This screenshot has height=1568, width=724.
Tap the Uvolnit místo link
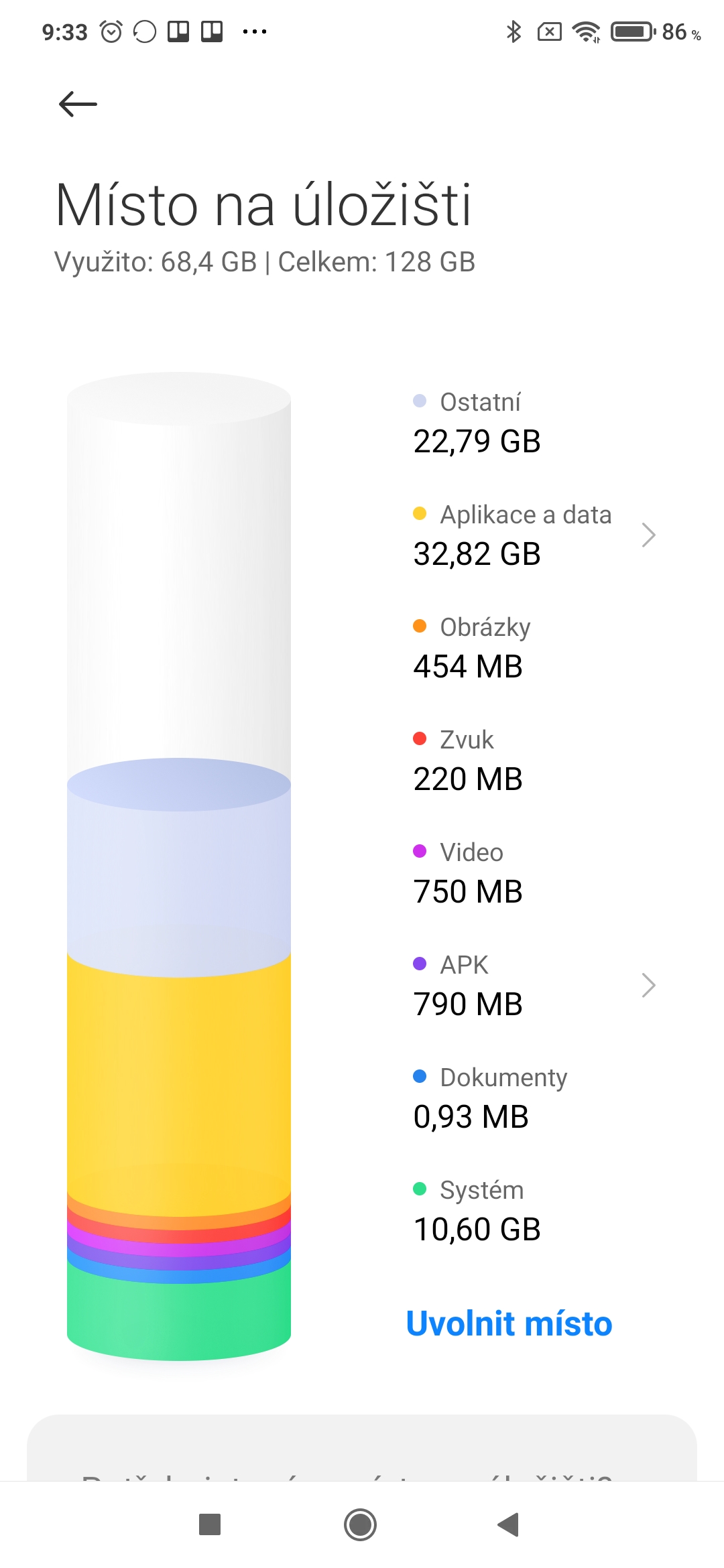coord(509,1323)
